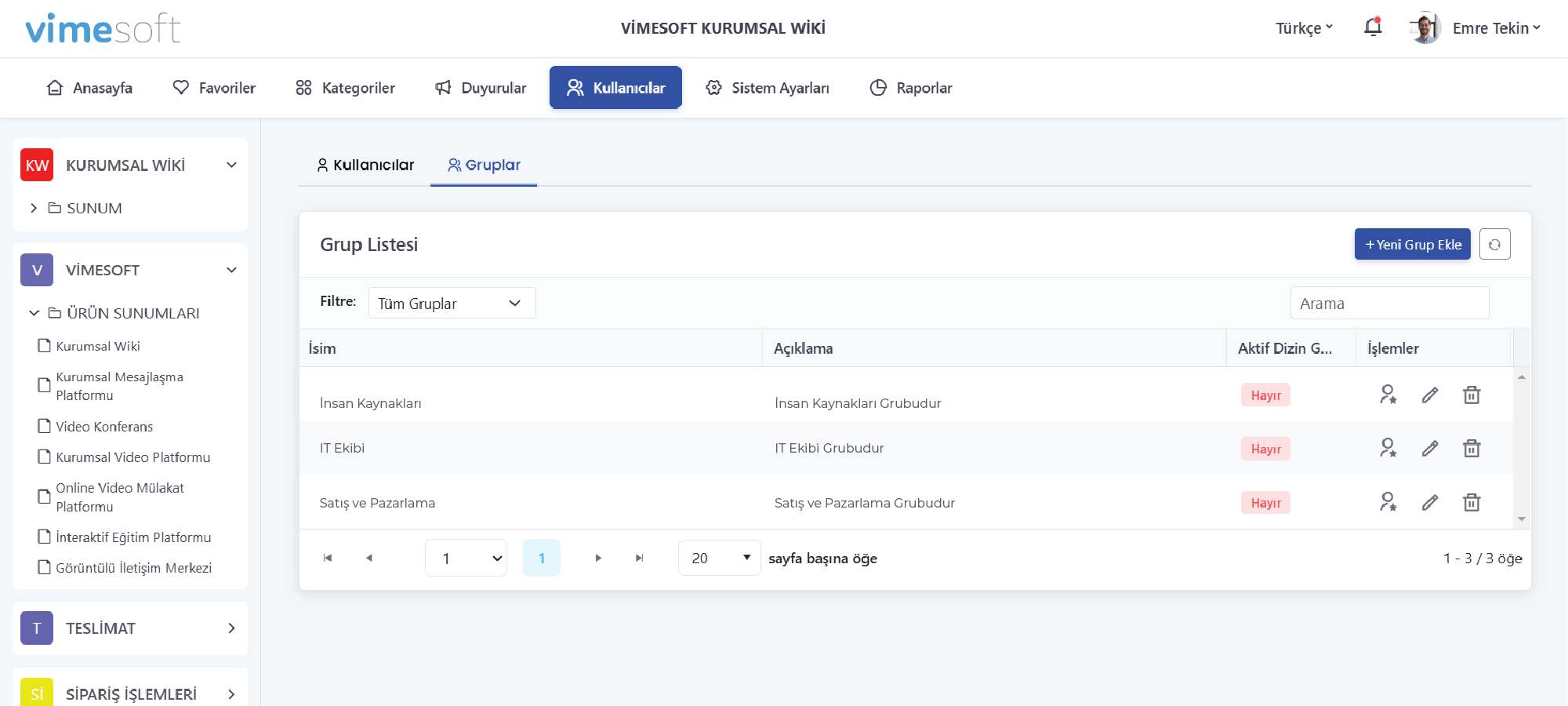Viewport: 1568px width, 706px height.
Task: Switch to the Gruplar tab
Action: click(484, 165)
